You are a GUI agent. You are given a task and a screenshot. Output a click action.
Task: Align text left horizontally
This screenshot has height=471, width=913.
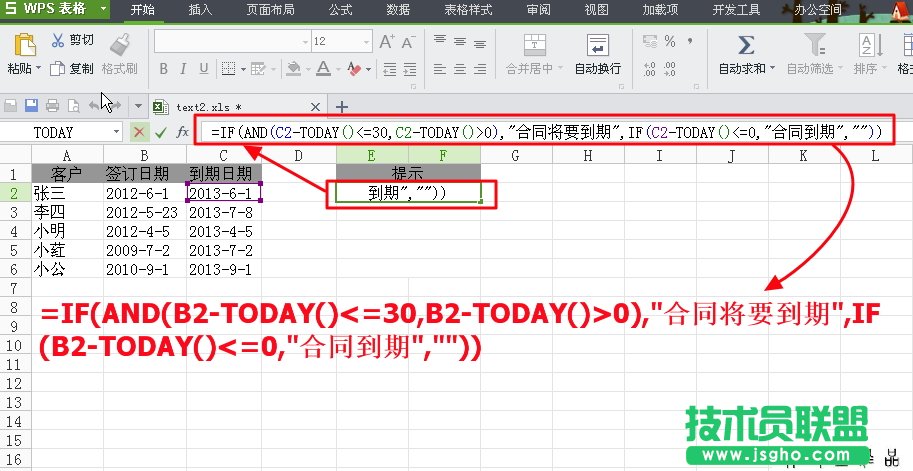pos(440,69)
